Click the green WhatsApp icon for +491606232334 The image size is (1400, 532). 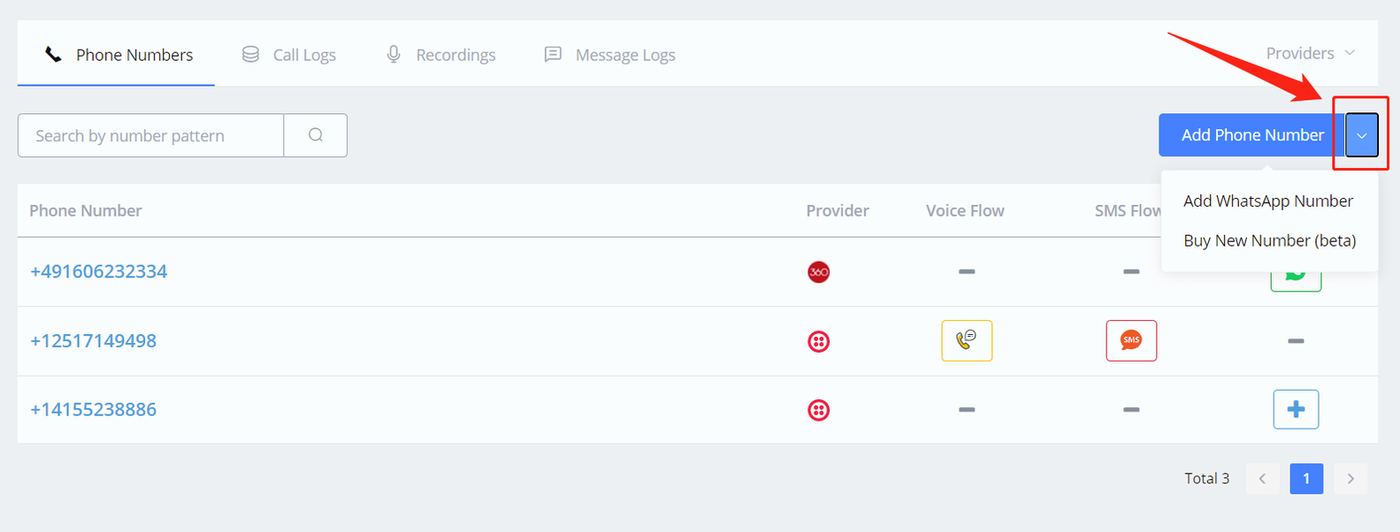[1295, 277]
